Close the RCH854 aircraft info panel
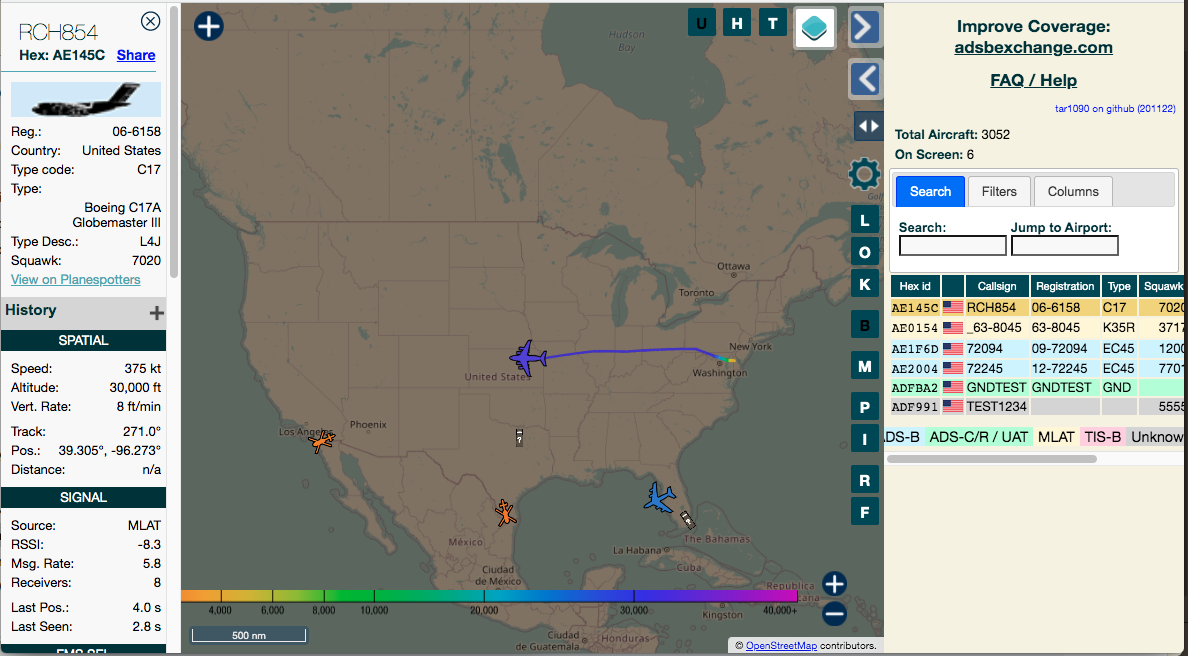 coord(151,21)
